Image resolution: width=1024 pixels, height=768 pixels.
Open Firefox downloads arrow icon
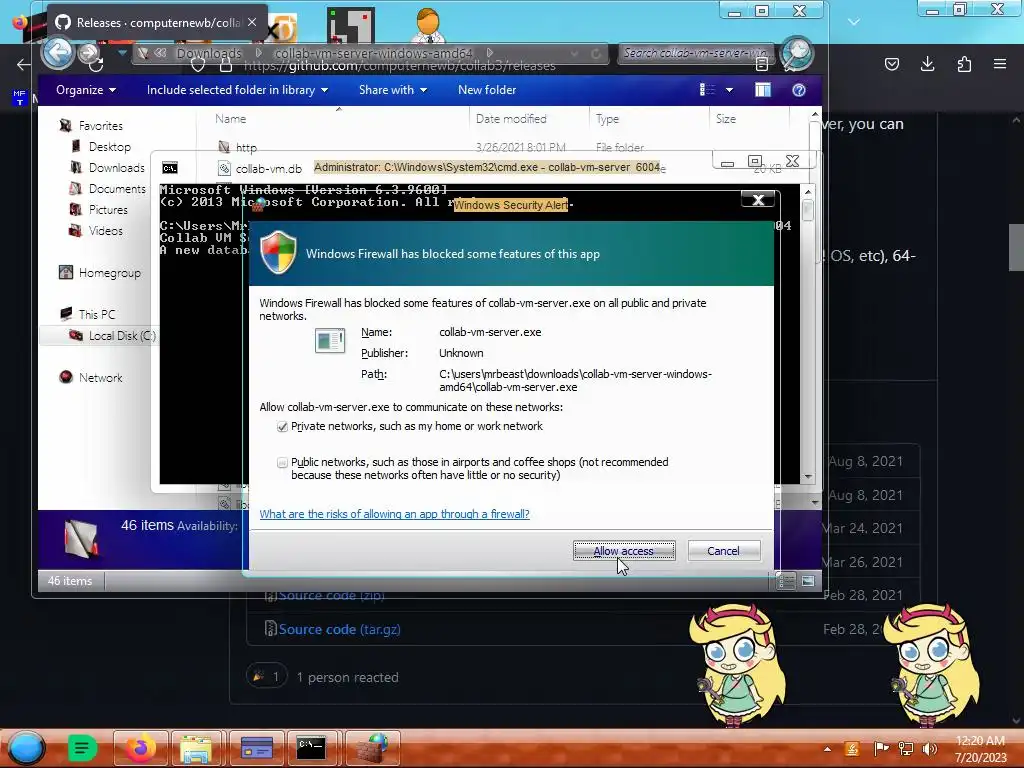coord(927,64)
